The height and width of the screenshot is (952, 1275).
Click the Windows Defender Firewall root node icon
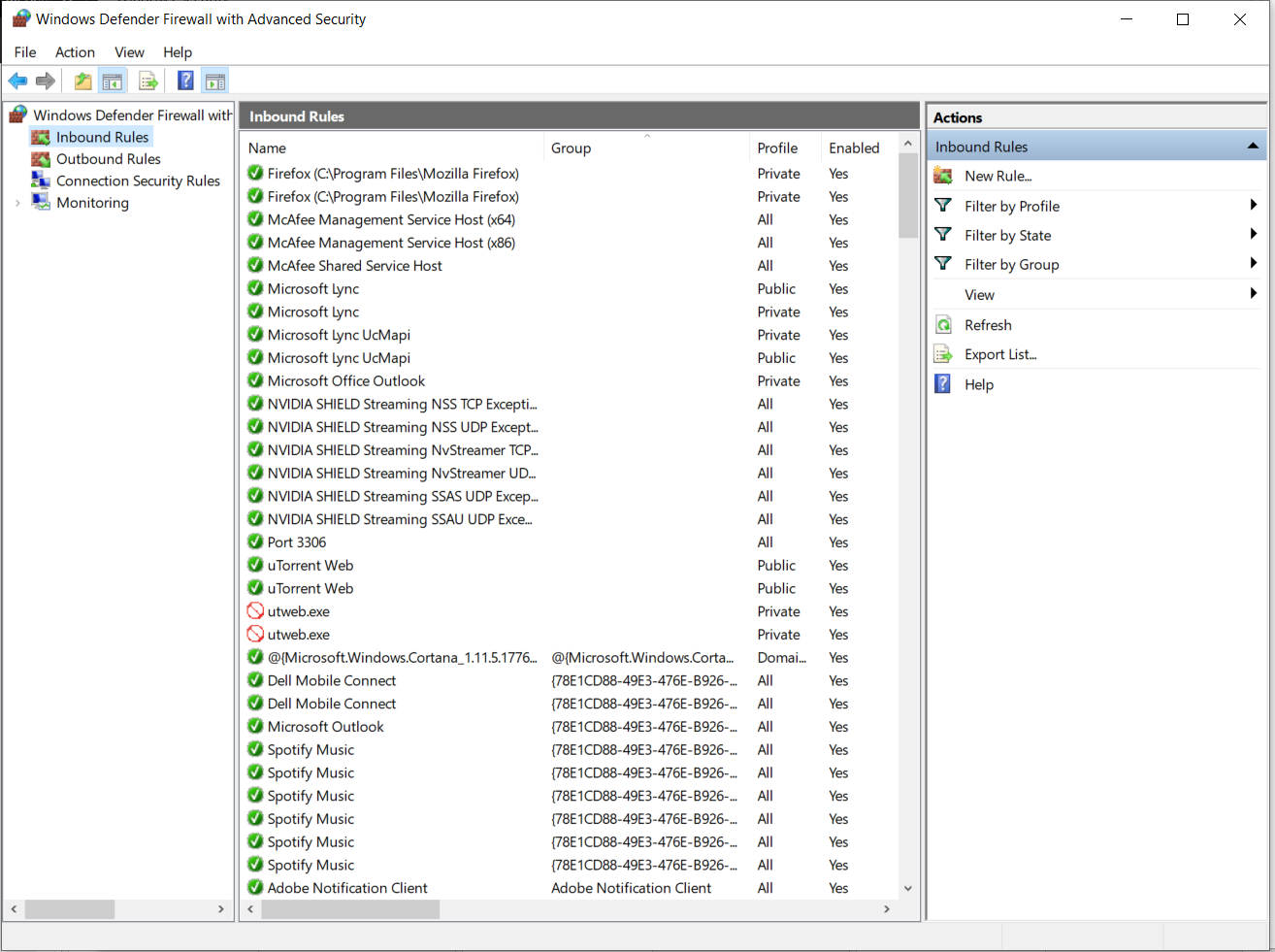[x=18, y=115]
